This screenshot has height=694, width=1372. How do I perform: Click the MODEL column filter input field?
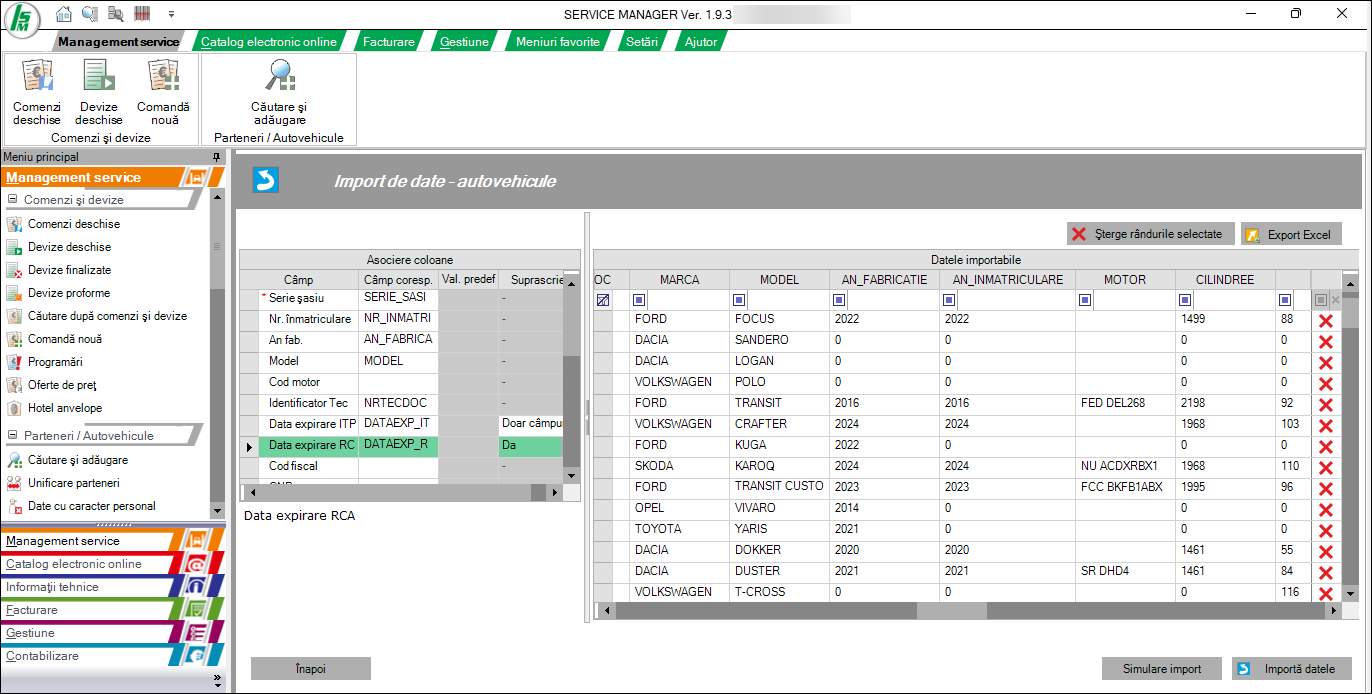coord(787,300)
